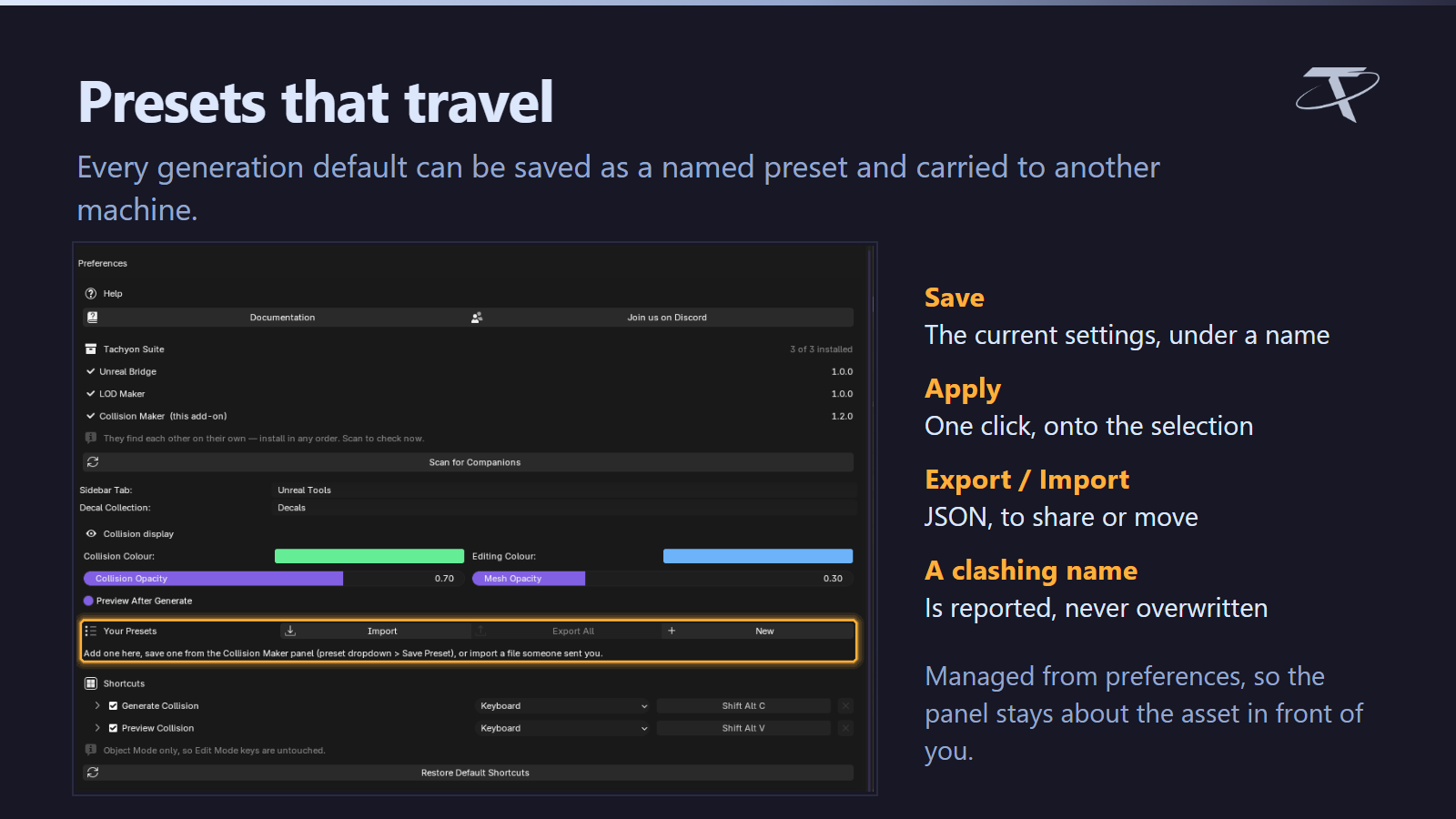Screen dimensions: 1456x819
Task: Clear the Preview Collision shortcut with X
Action: (x=845, y=728)
